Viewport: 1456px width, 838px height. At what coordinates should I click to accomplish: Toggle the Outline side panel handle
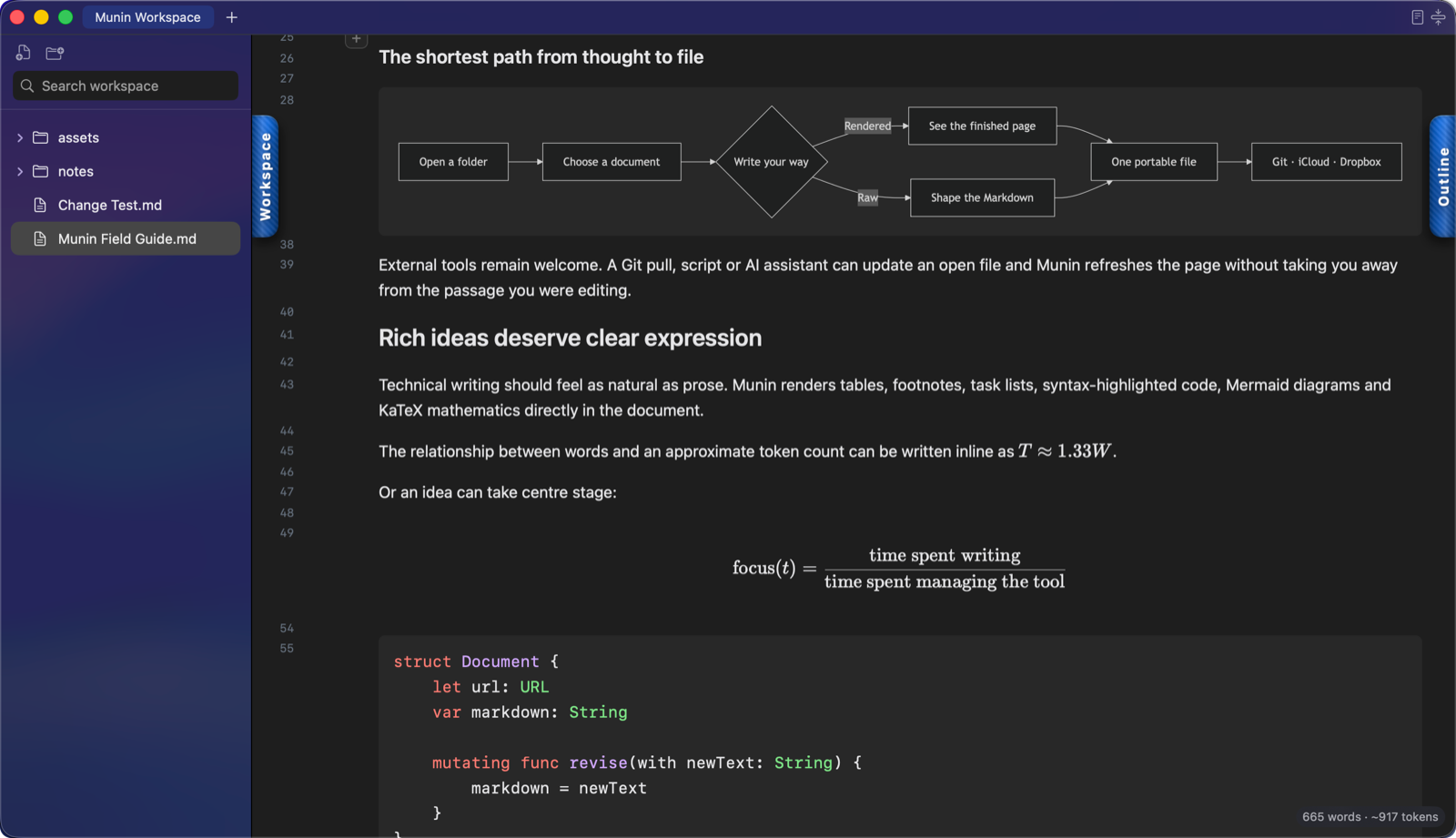tap(1442, 177)
